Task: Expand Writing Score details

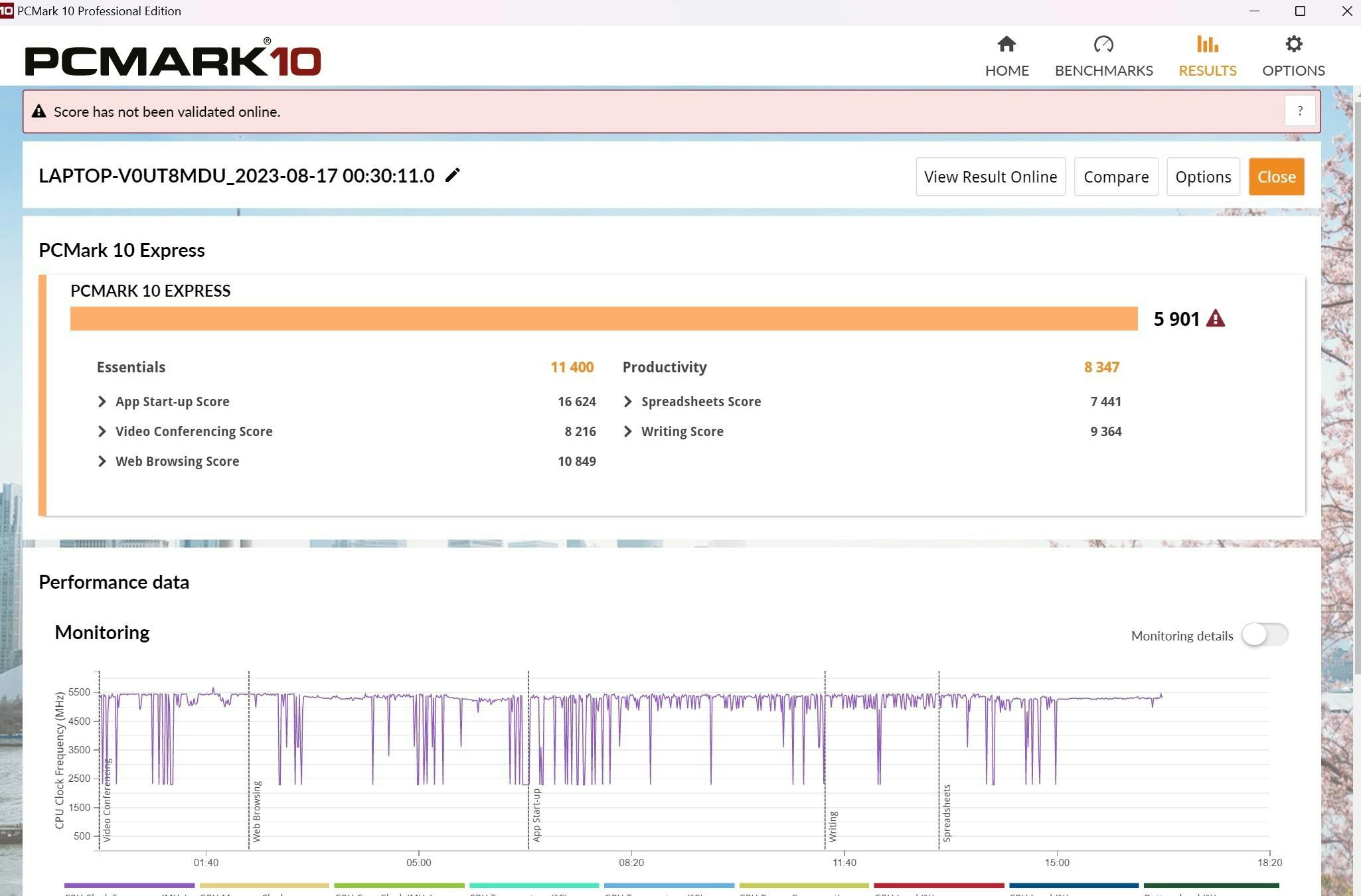Action: tap(627, 431)
